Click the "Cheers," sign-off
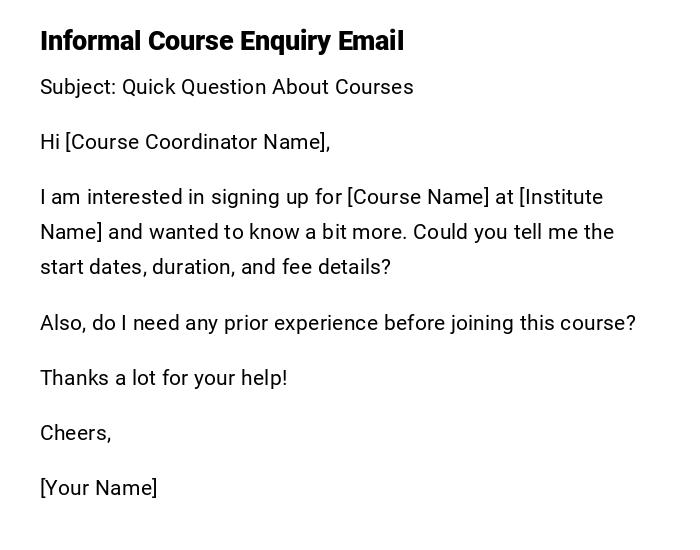The image size is (700, 550). 75,433
